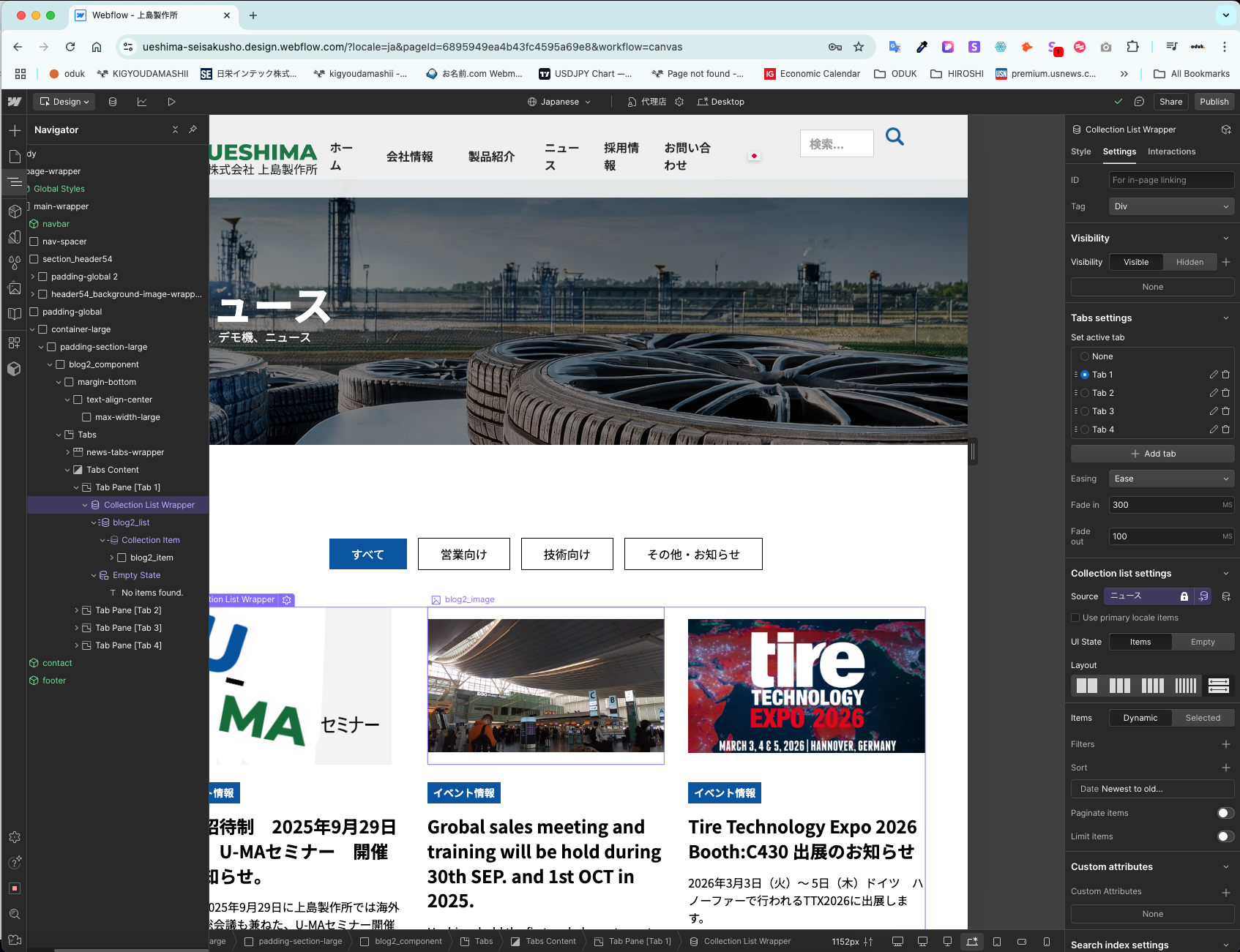Click the Webflow logo menu icon
Image resolution: width=1240 pixels, height=952 pixels.
[x=15, y=102]
